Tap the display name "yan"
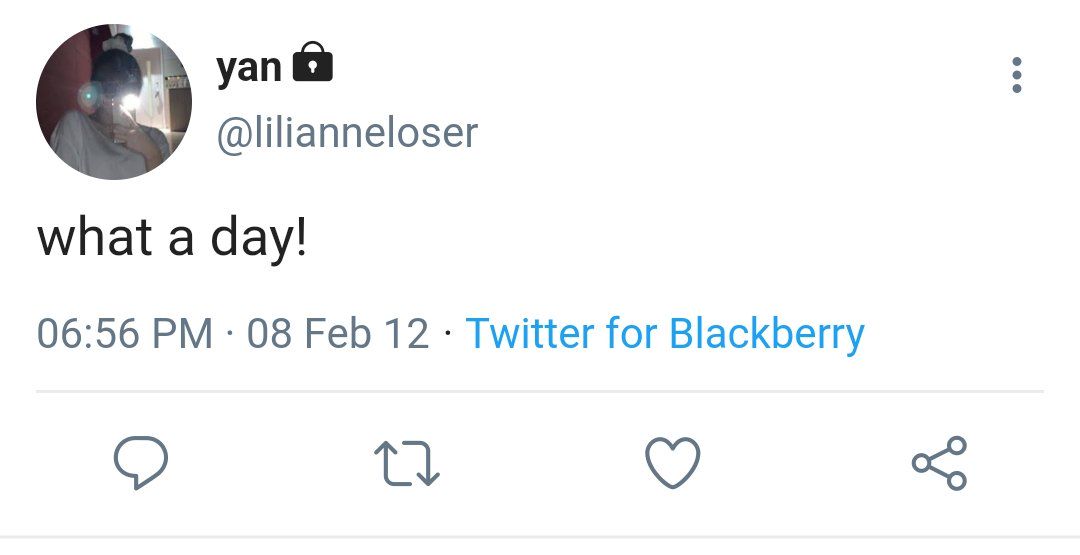 point(249,67)
